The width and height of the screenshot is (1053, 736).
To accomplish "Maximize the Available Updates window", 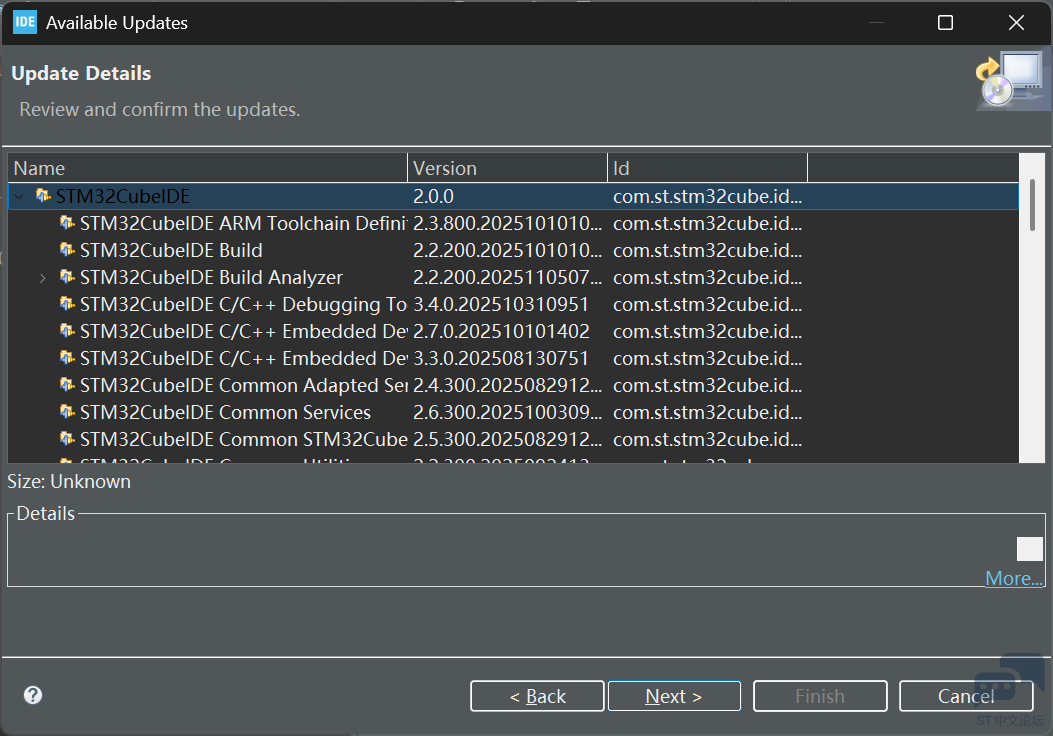I will (945, 23).
